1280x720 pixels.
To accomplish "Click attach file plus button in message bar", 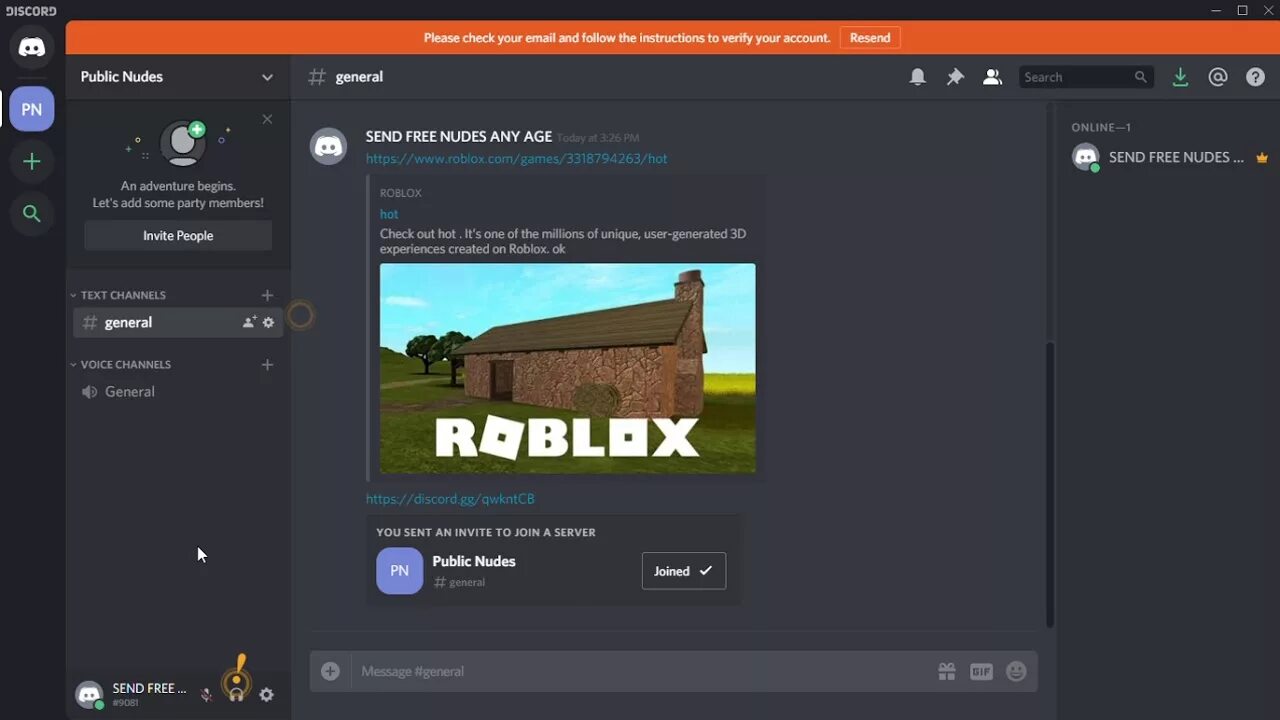I will pos(330,671).
